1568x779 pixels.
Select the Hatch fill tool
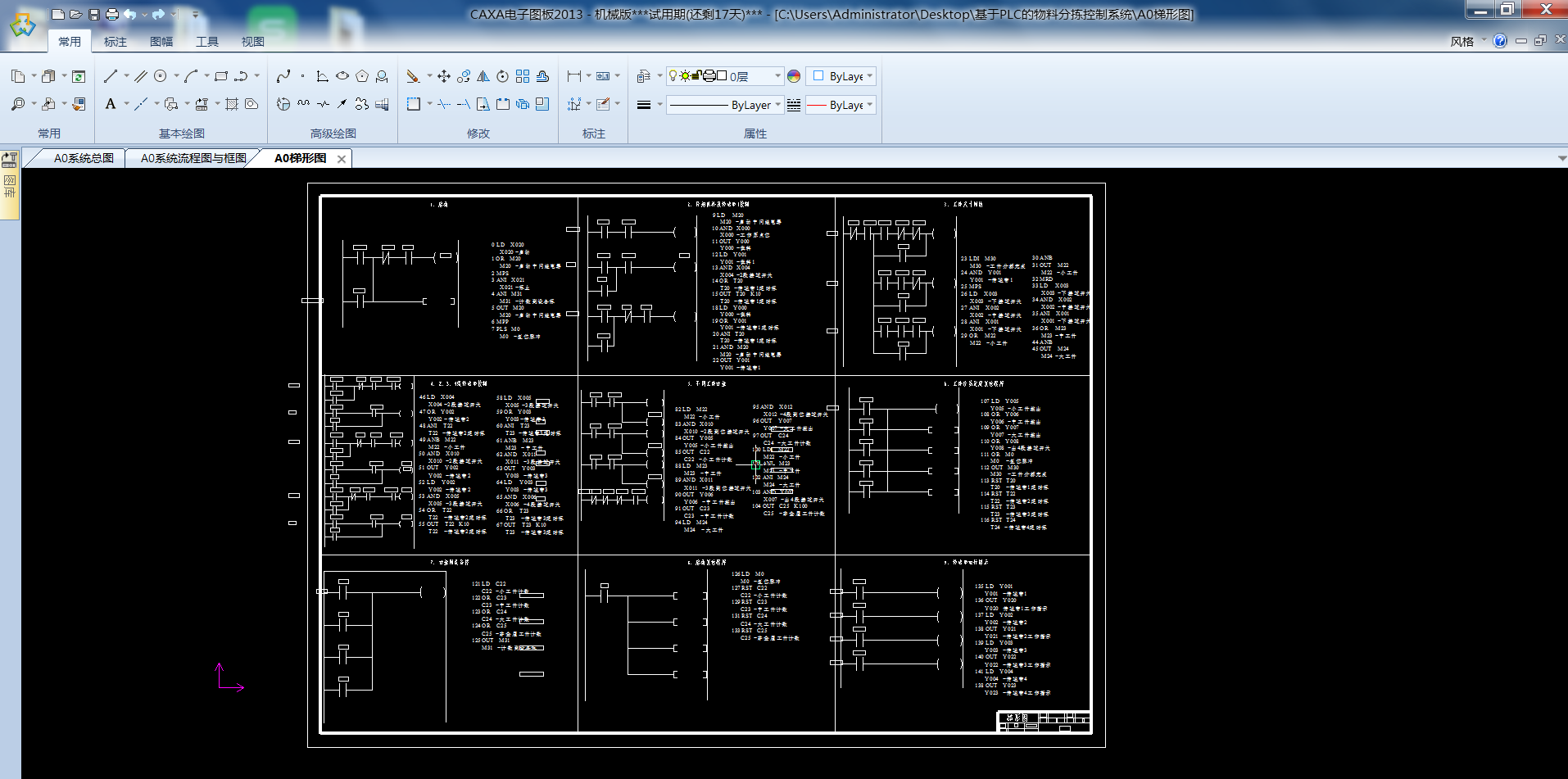[x=232, y=104]
